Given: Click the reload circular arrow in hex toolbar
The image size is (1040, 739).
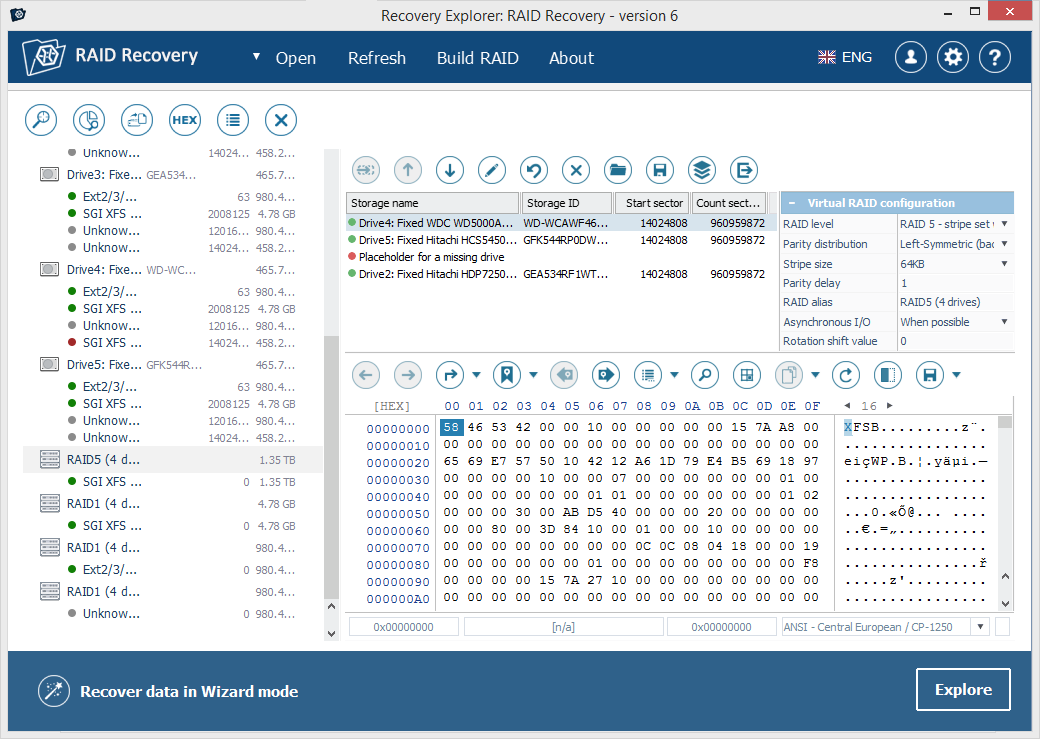Looking at the screenshot, I should coord(846,375).
